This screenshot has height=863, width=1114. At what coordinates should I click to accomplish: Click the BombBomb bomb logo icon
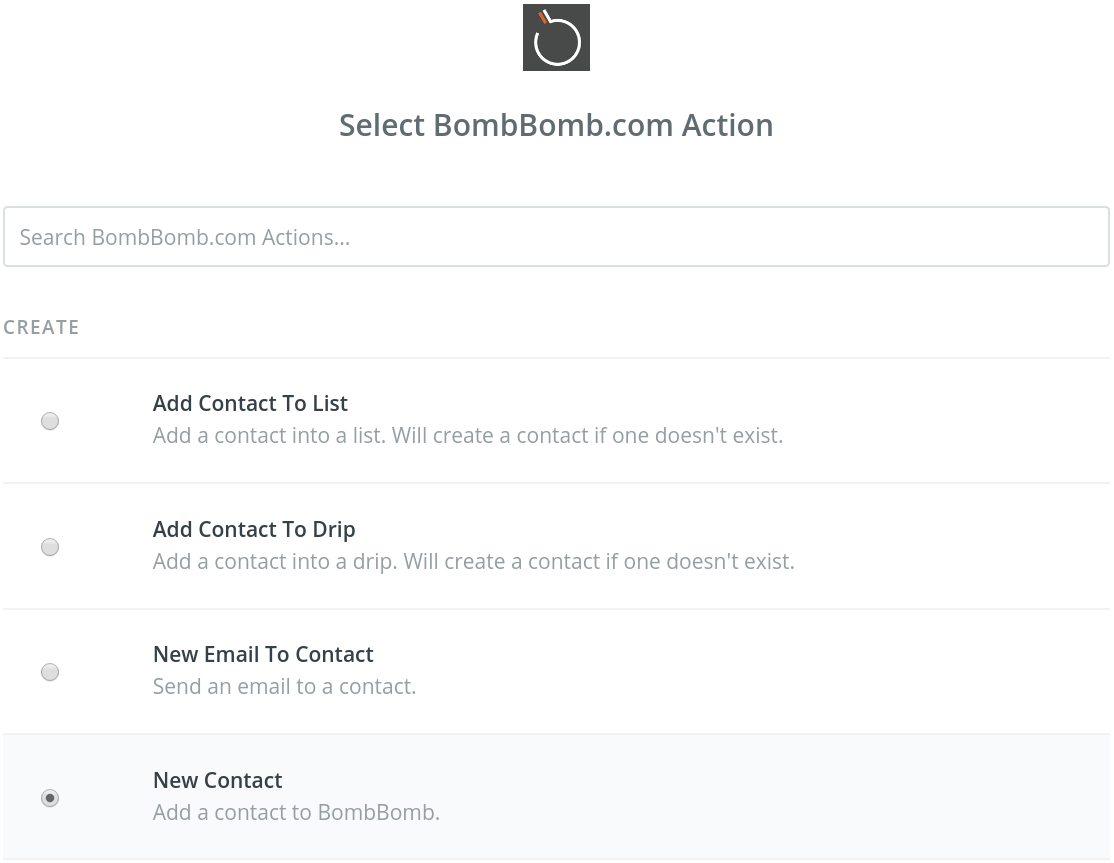[x=556, y=38]
